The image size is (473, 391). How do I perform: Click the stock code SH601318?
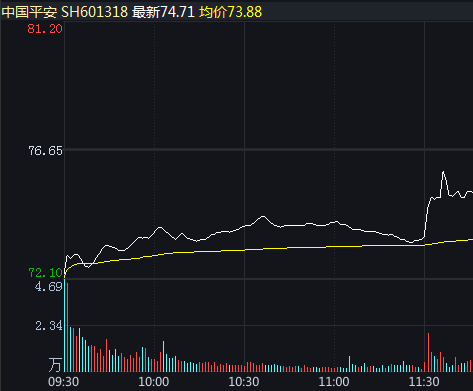tap(95, 12)
